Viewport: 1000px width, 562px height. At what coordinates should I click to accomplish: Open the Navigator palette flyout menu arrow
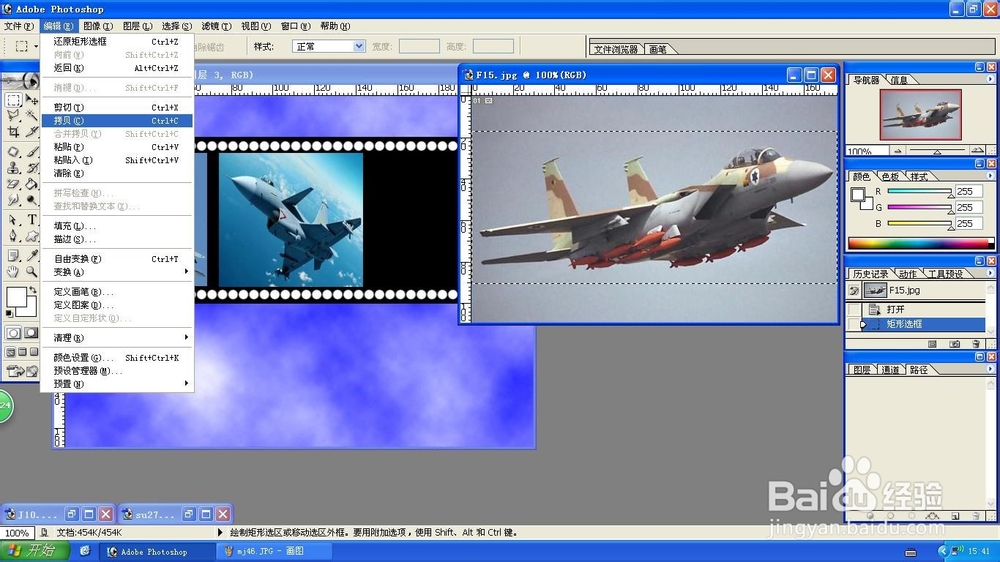pyautogui.click(x=990, y=80)
